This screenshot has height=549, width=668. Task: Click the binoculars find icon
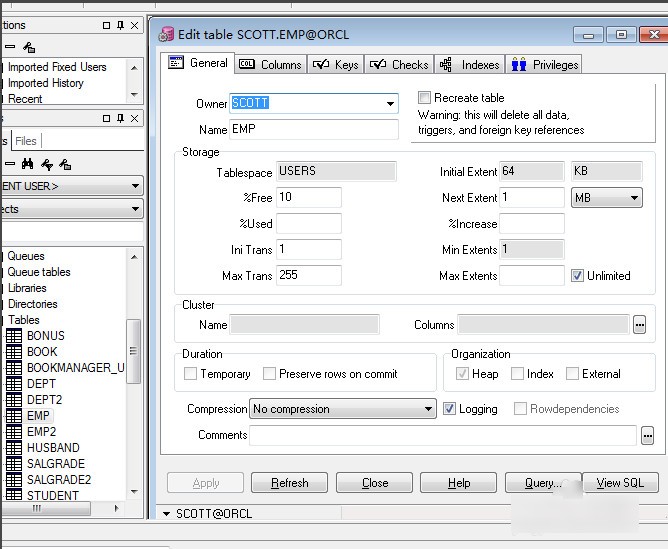[28, 164]
